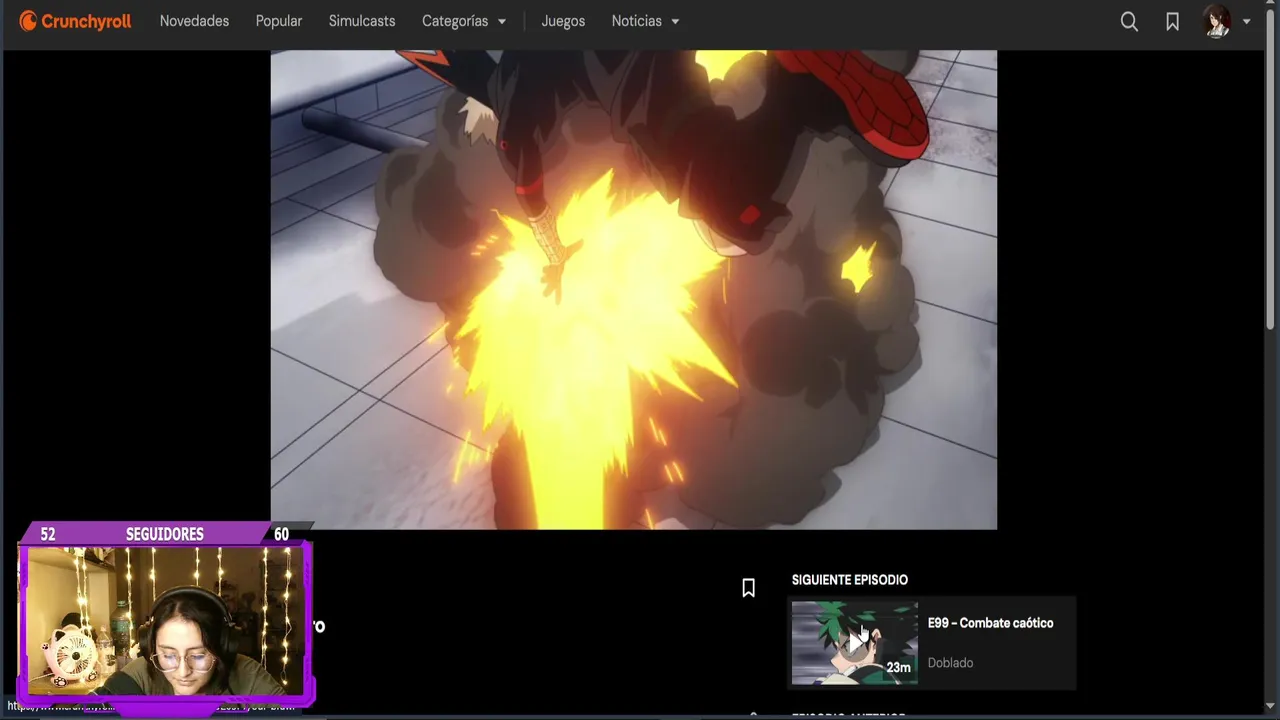The width and height of the screenshot is (1280, 720).
Task: Click the Doblado label
Action: (950, 663)
